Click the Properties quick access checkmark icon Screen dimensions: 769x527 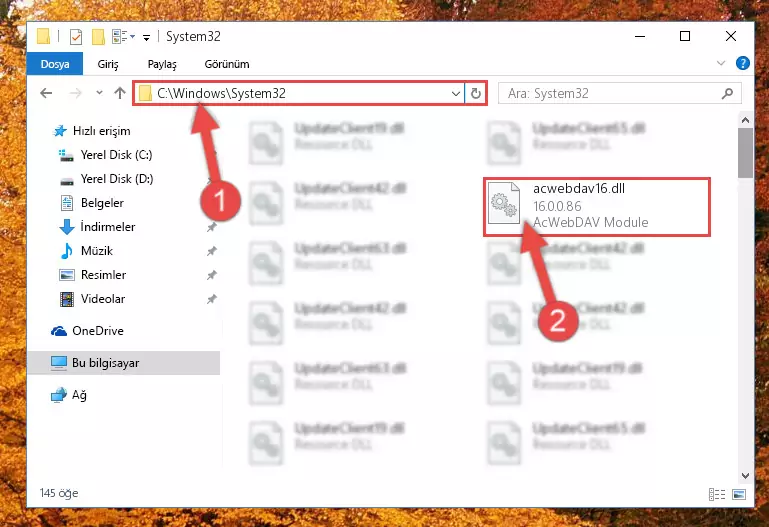76,37
